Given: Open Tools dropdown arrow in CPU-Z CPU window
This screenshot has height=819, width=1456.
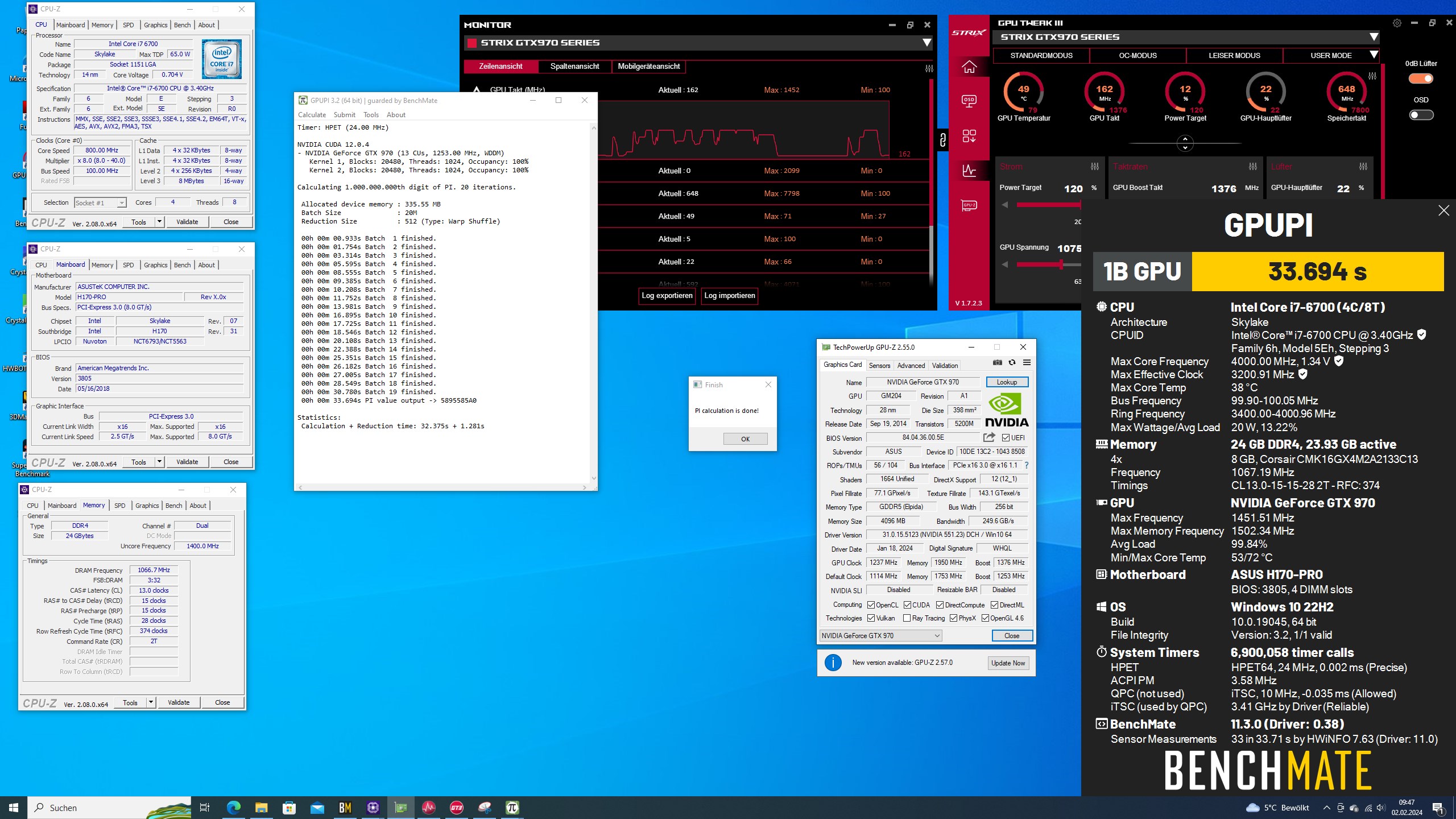Looking at the screenshot, I should pyautogui.click(x=159, y=222).
